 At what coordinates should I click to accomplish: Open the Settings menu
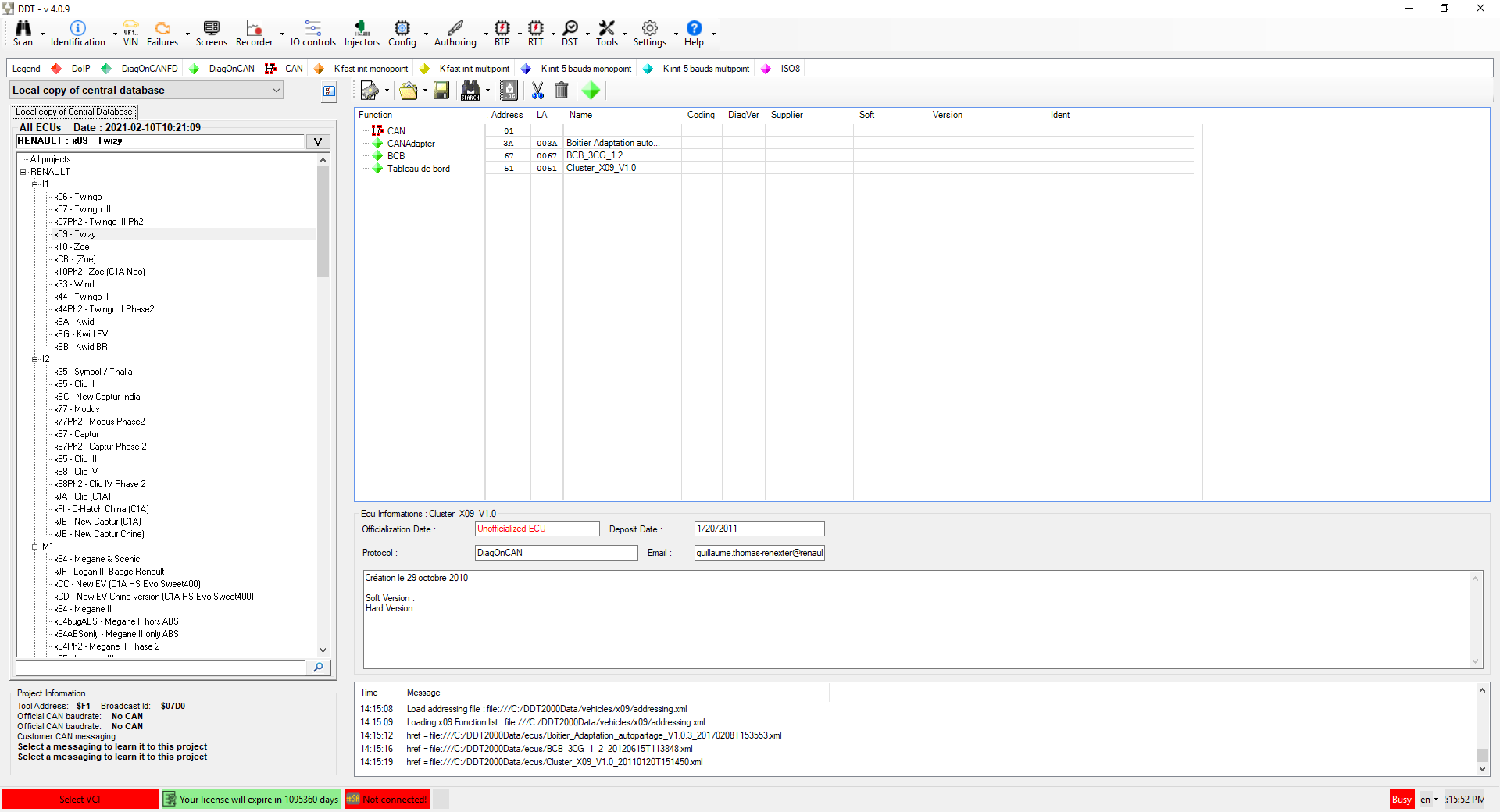649,29
